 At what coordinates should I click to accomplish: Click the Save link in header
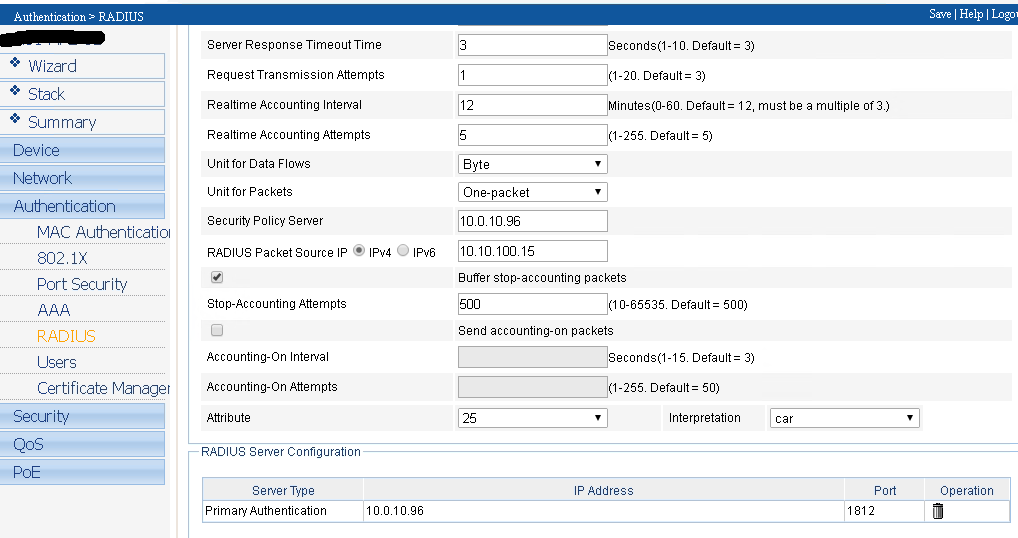939,14
